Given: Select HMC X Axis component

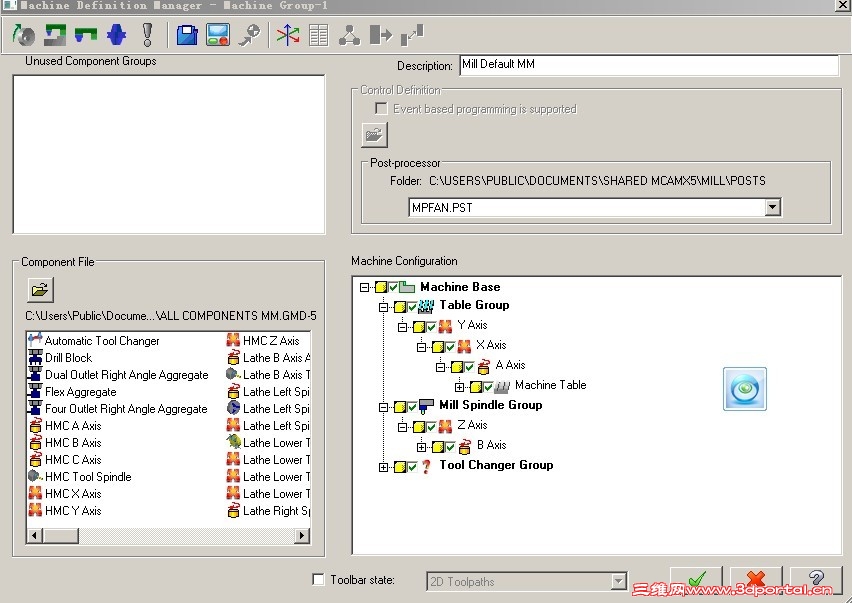Looking at the screenshot, I should point(73,494).
